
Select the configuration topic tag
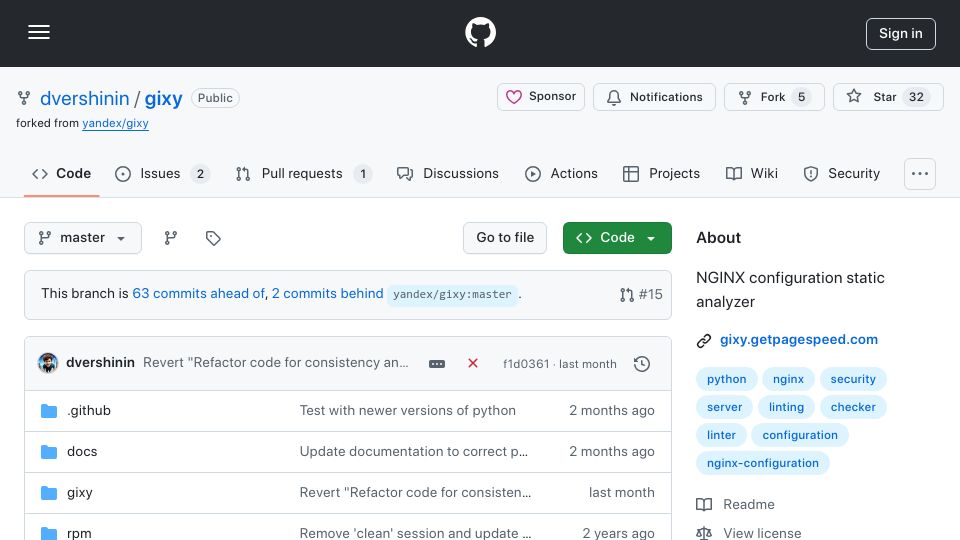coord(800,435)
